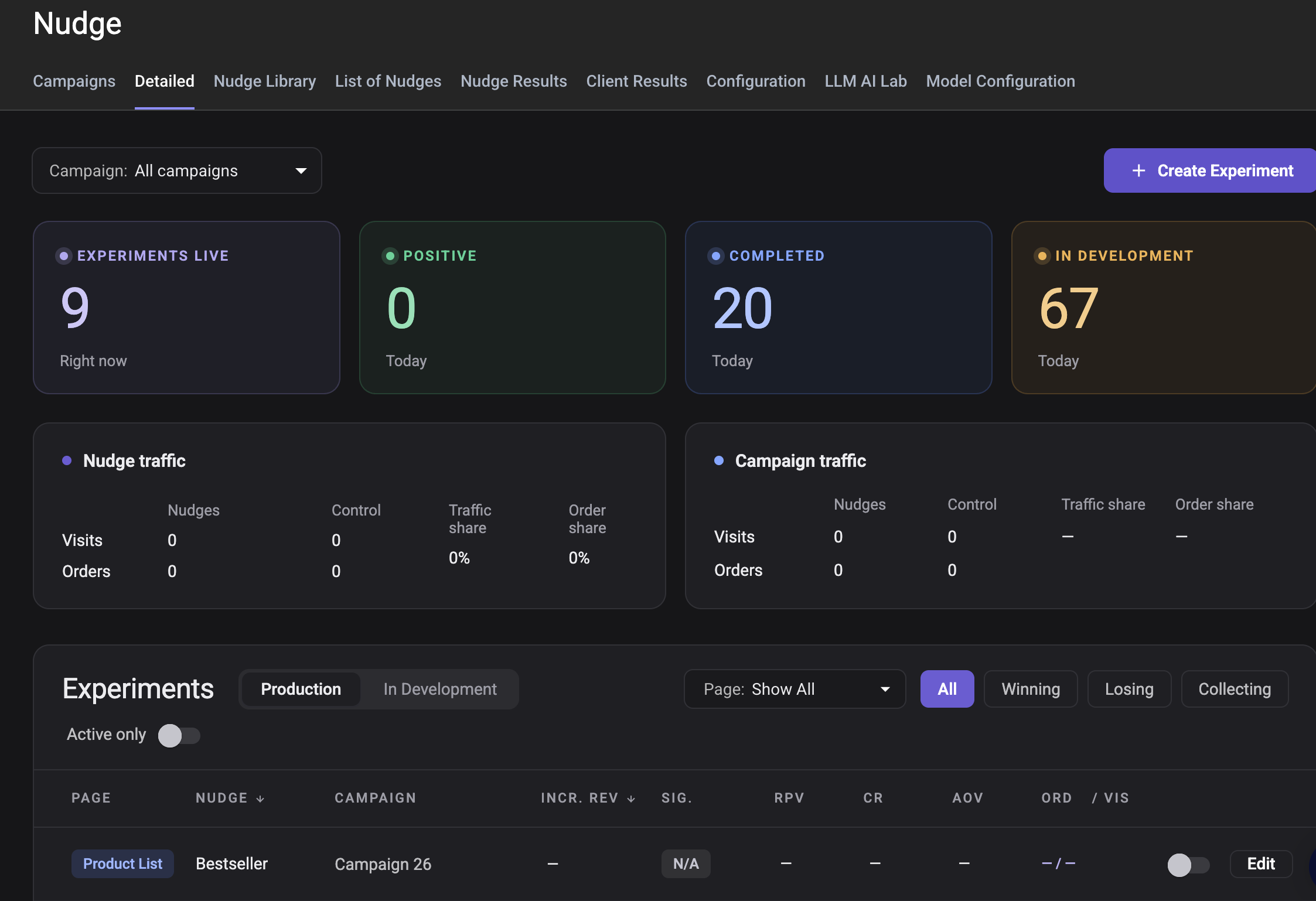Click the green Positive status dot
Viewport: 1316px width, 901px height.
click(390, 256)
